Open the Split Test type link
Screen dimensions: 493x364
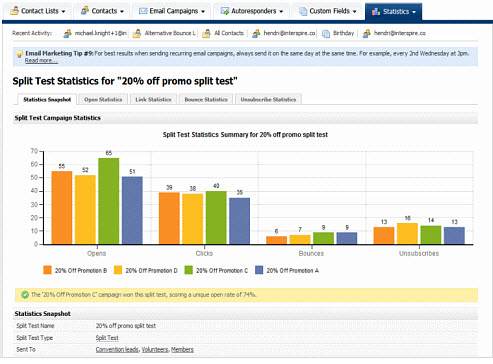click(x=107, y=338)
